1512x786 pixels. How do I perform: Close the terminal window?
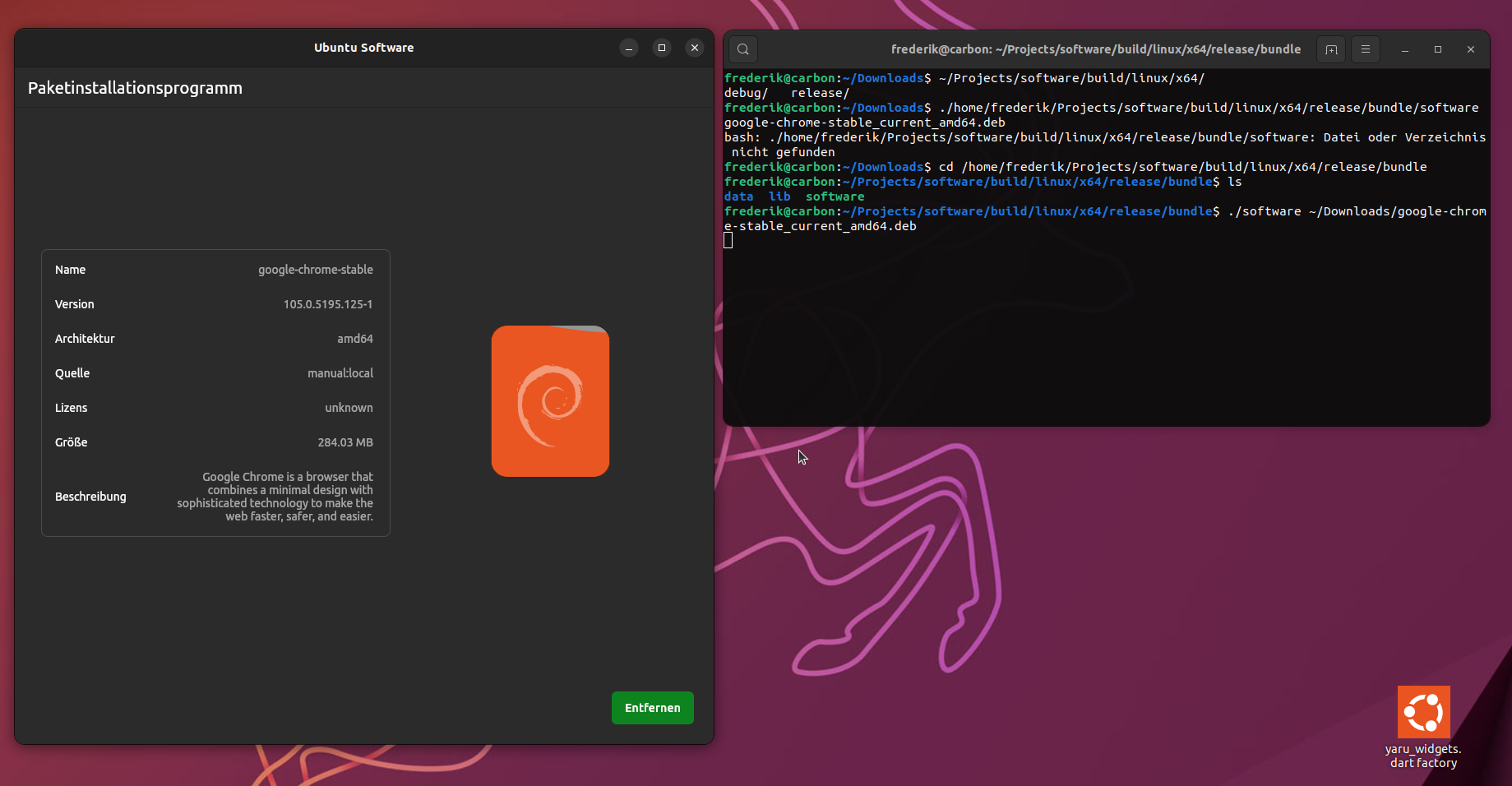[x=1471, y=49]
